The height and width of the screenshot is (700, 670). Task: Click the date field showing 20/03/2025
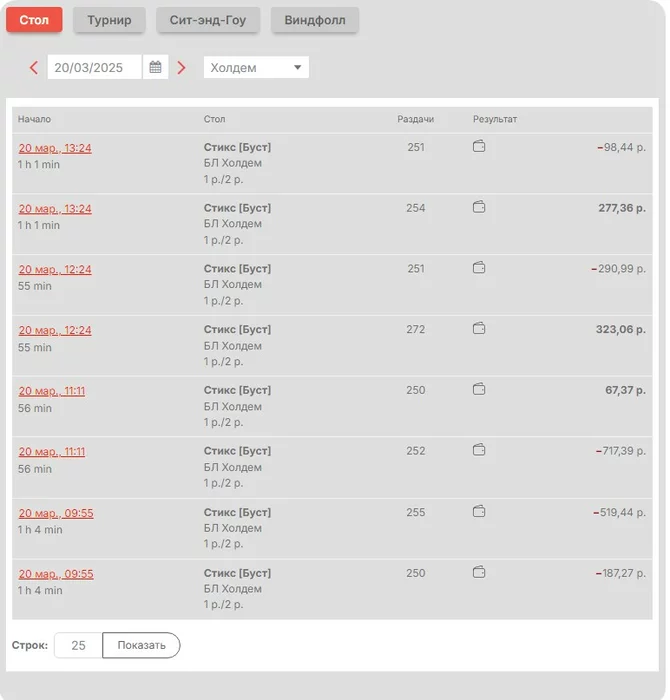pyautogui.click(x=94, y=68)
